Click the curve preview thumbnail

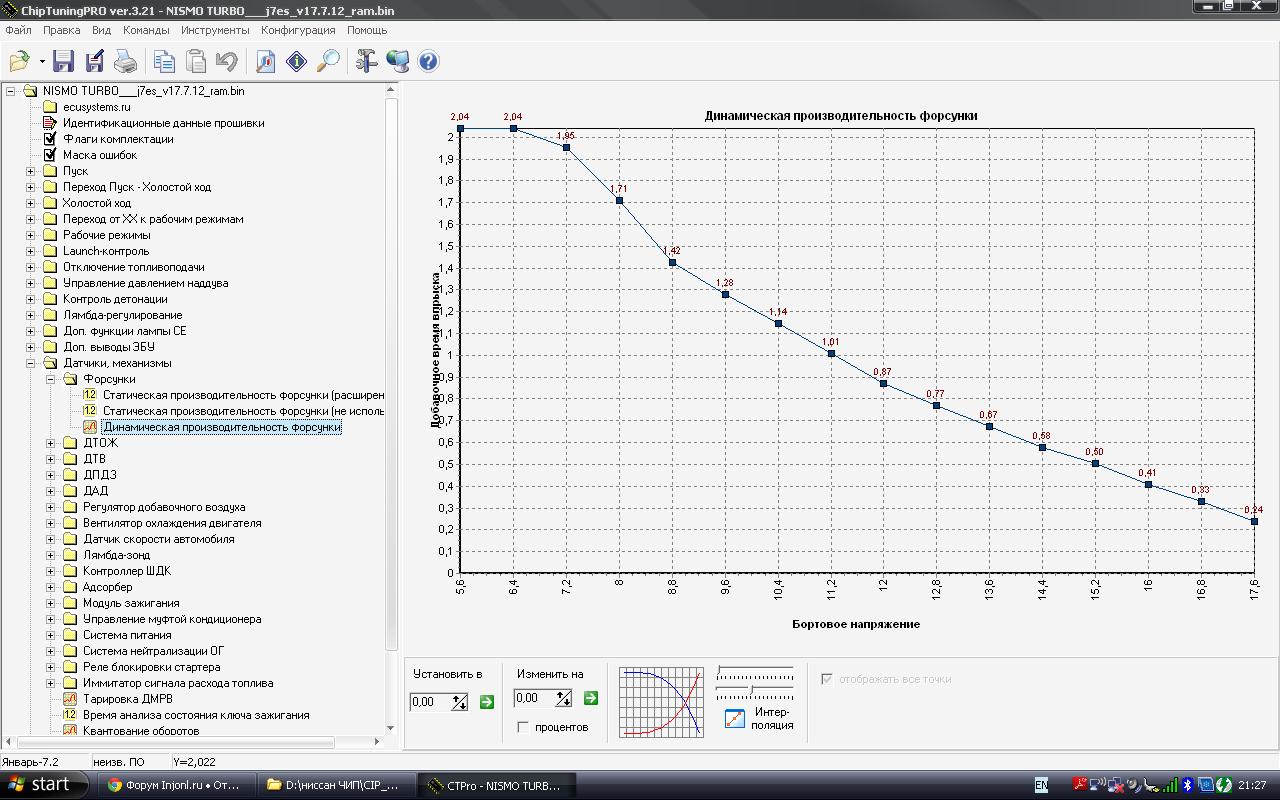661,702
